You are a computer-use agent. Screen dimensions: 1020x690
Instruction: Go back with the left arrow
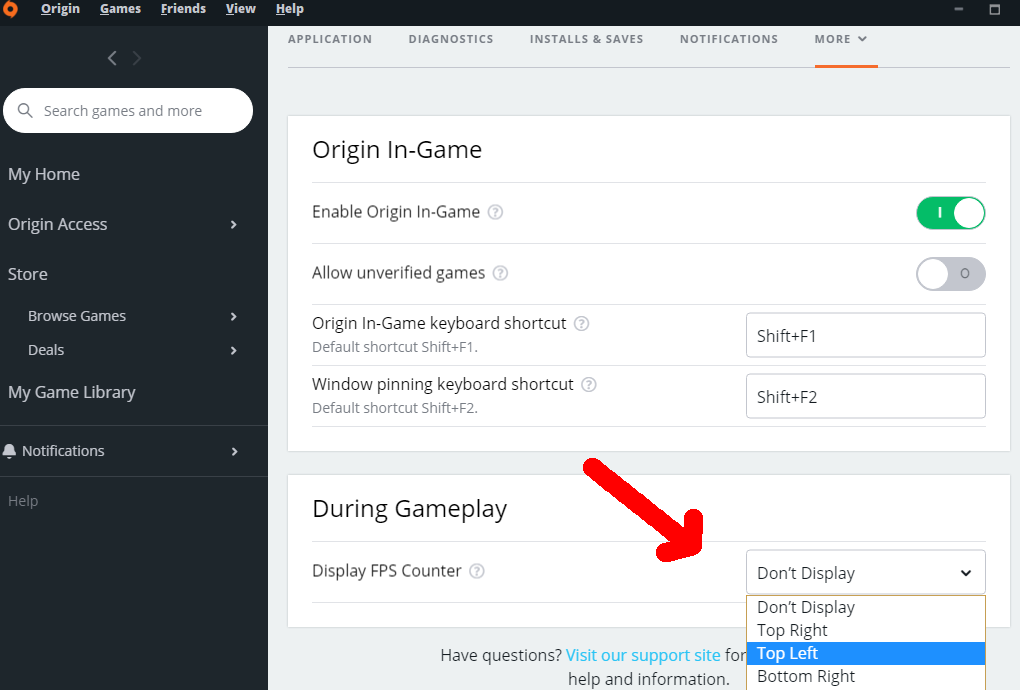point(113,59)
